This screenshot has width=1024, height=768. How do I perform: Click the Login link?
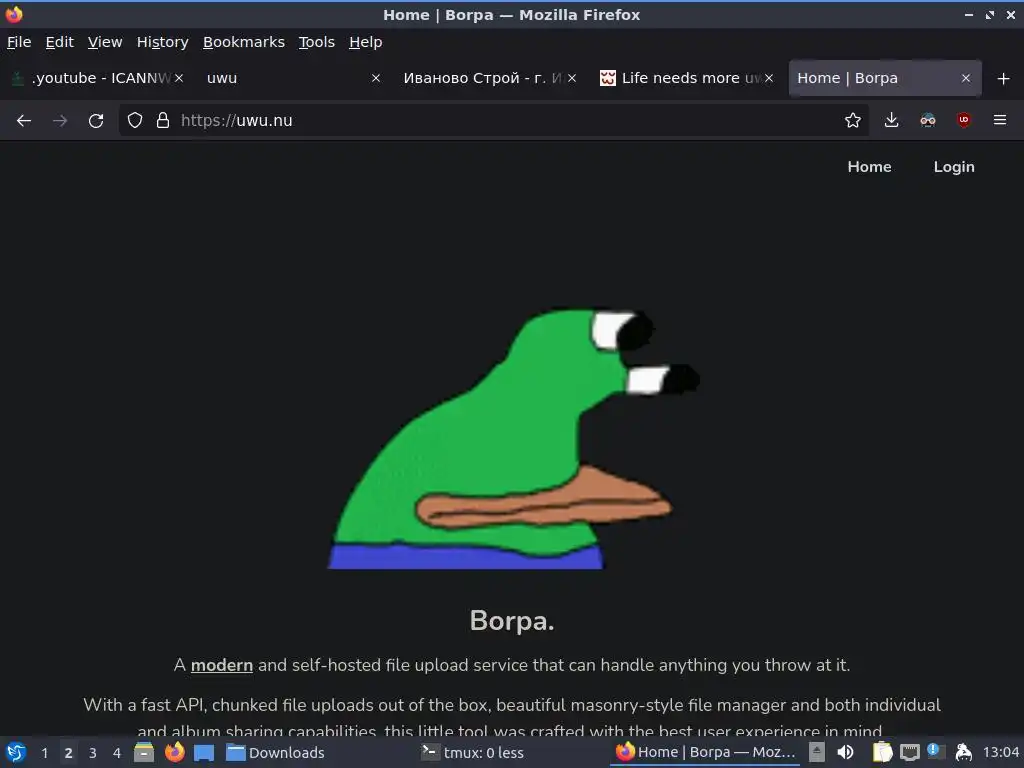point(954,167)
